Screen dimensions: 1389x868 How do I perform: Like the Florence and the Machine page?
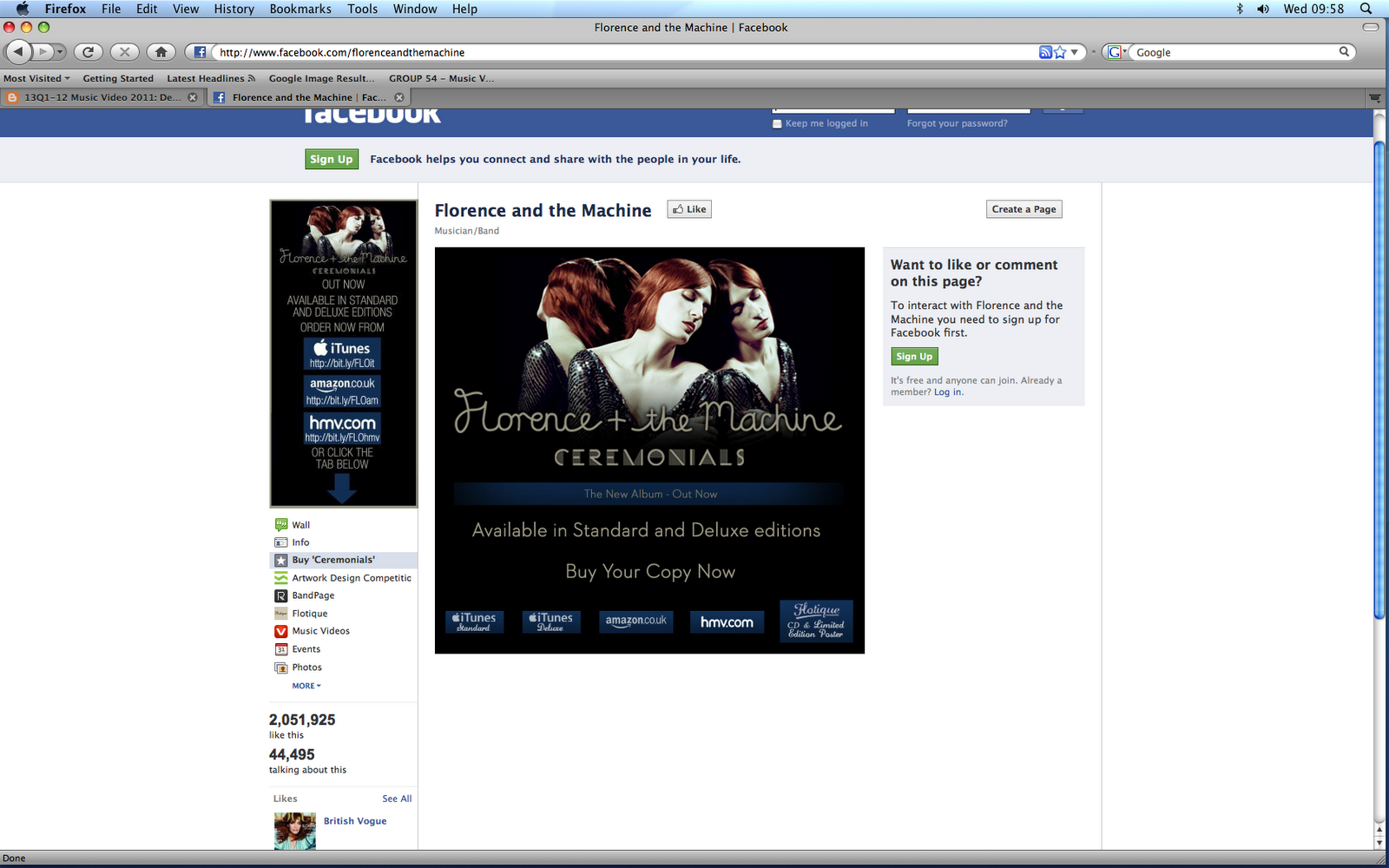pos(689,209)
